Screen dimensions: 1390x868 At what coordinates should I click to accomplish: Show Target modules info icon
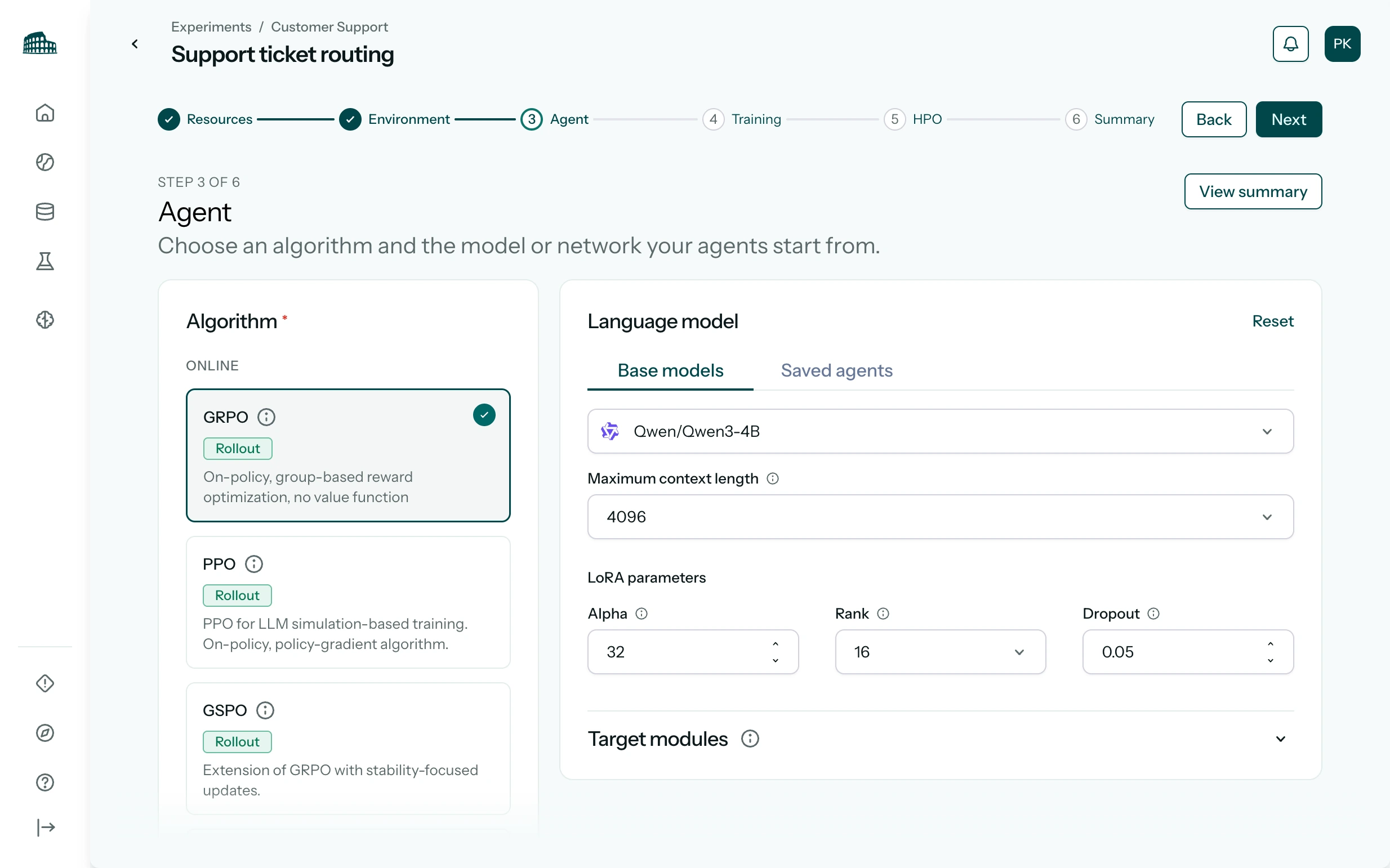tap(750, 739)
